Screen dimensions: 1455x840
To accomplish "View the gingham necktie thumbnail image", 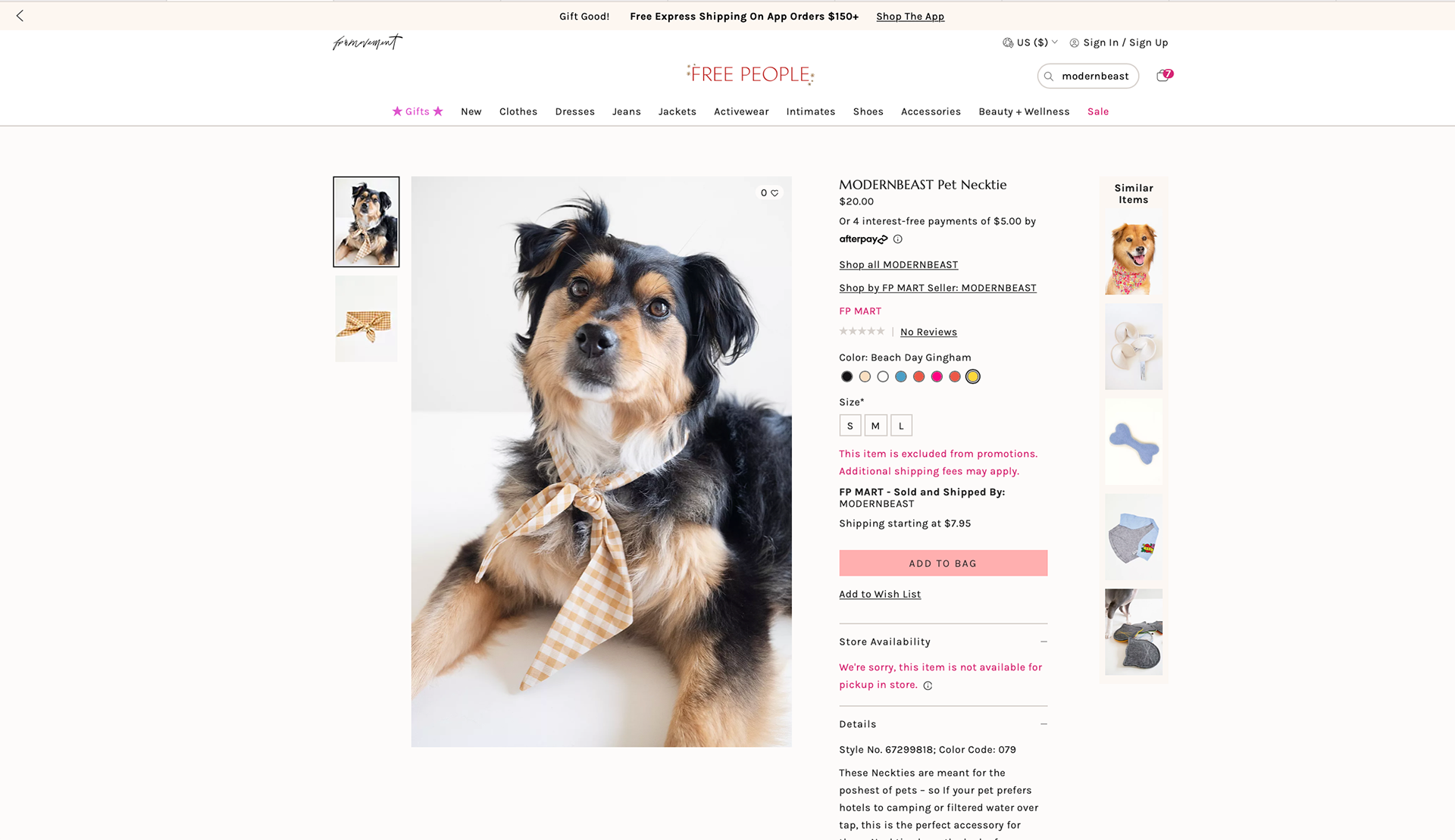I will click(366, 318).
